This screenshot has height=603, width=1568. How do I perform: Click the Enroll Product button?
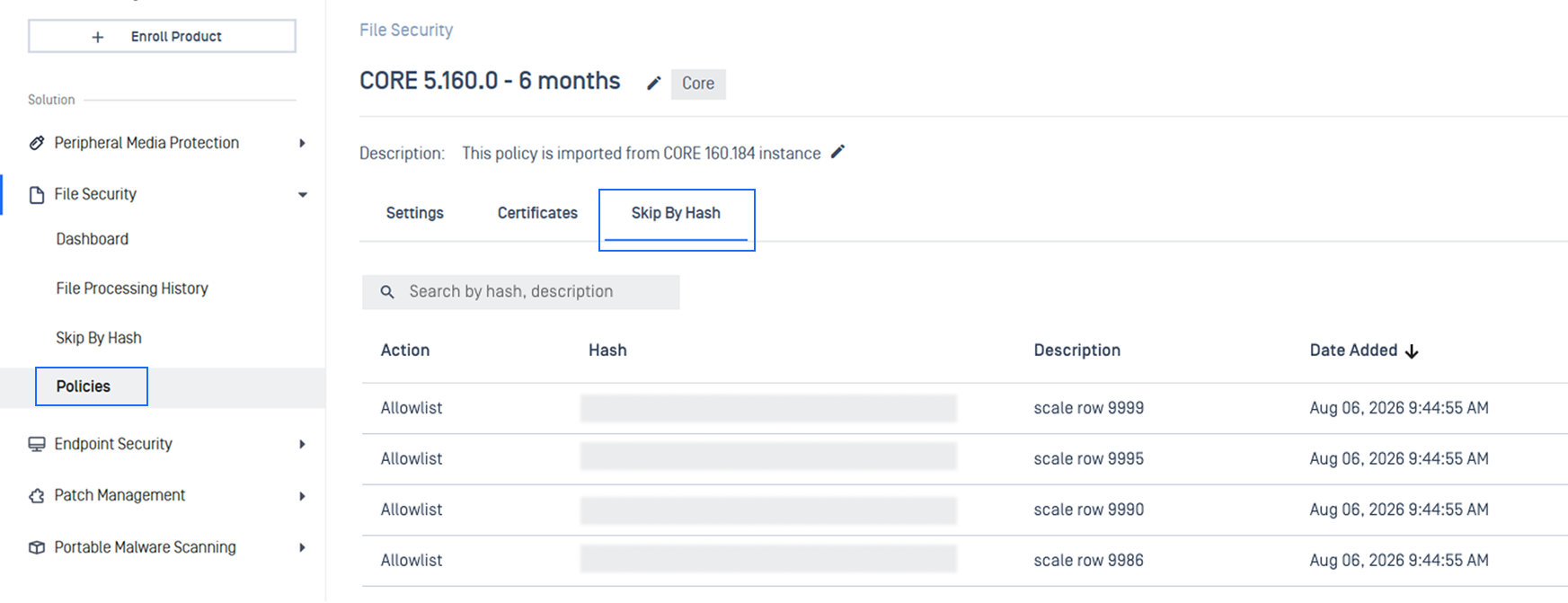162,36
